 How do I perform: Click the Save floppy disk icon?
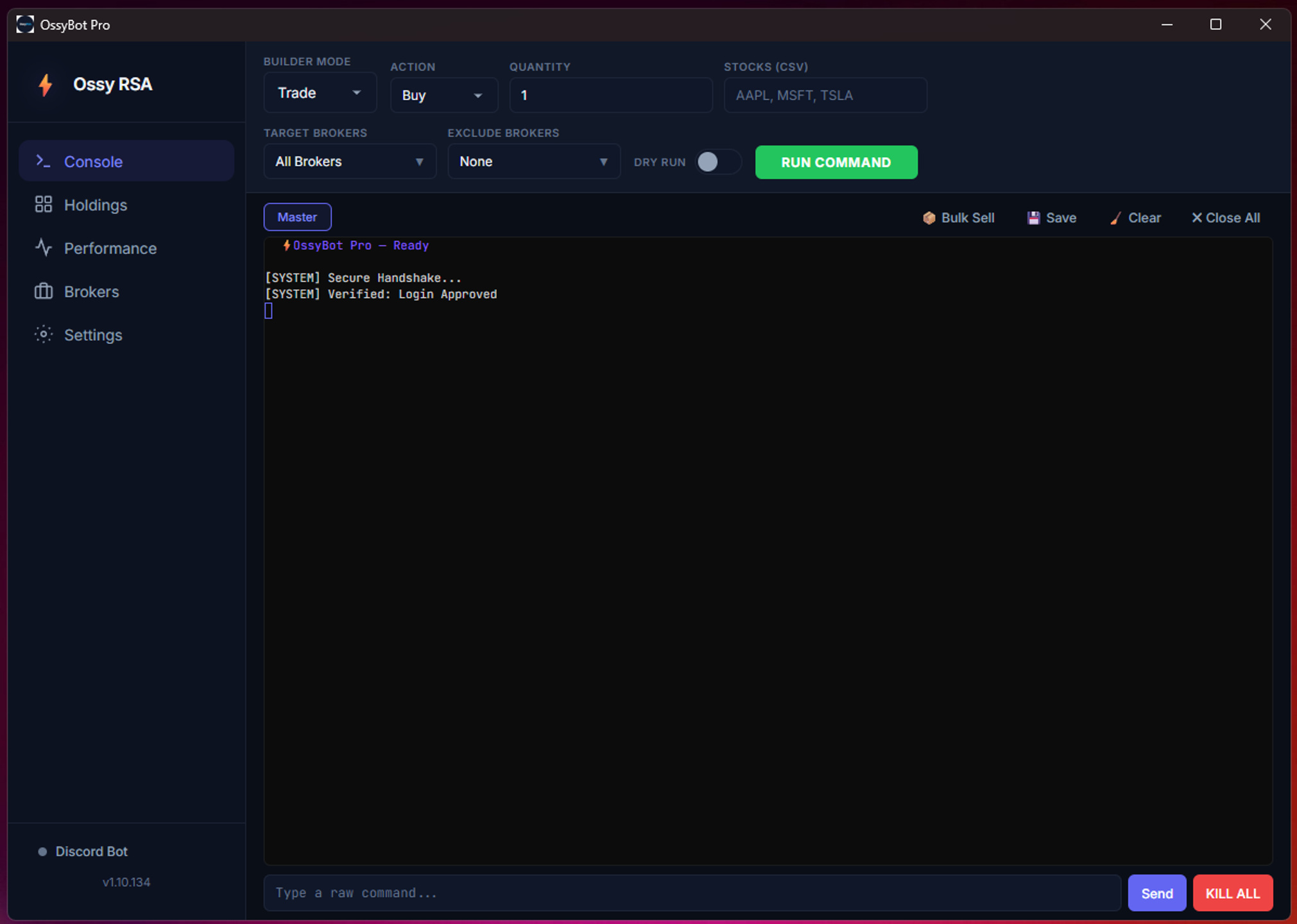click(x=1033, y=218)
